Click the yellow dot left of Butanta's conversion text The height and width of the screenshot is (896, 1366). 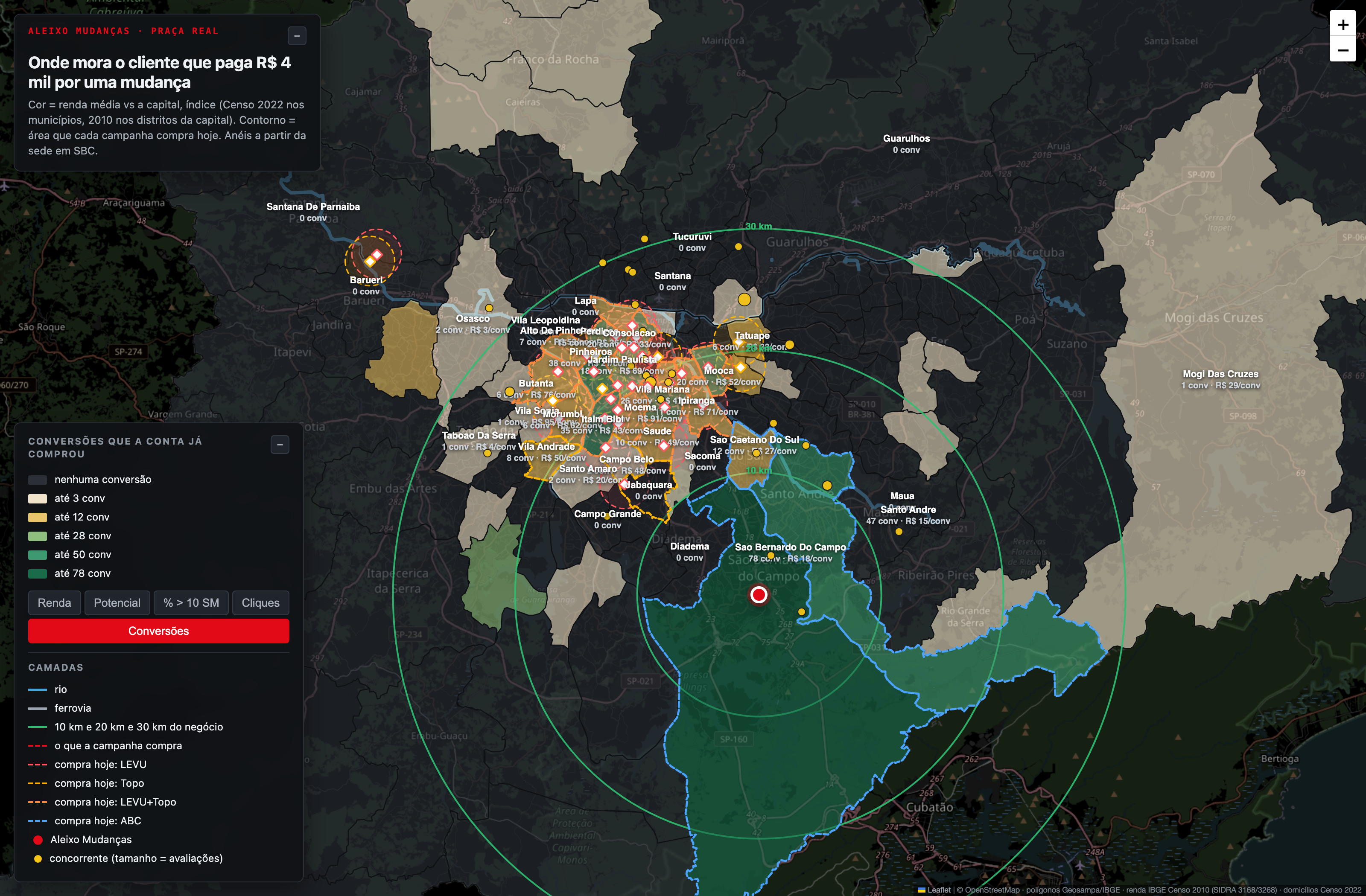[509, 392]
